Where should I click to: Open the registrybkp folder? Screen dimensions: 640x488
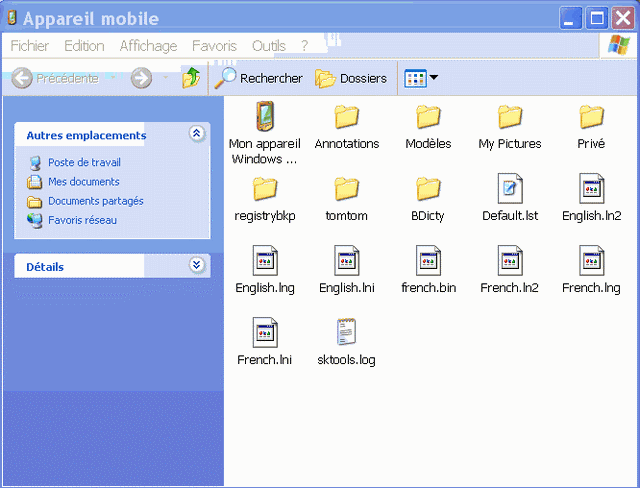(x=264, y=189)
